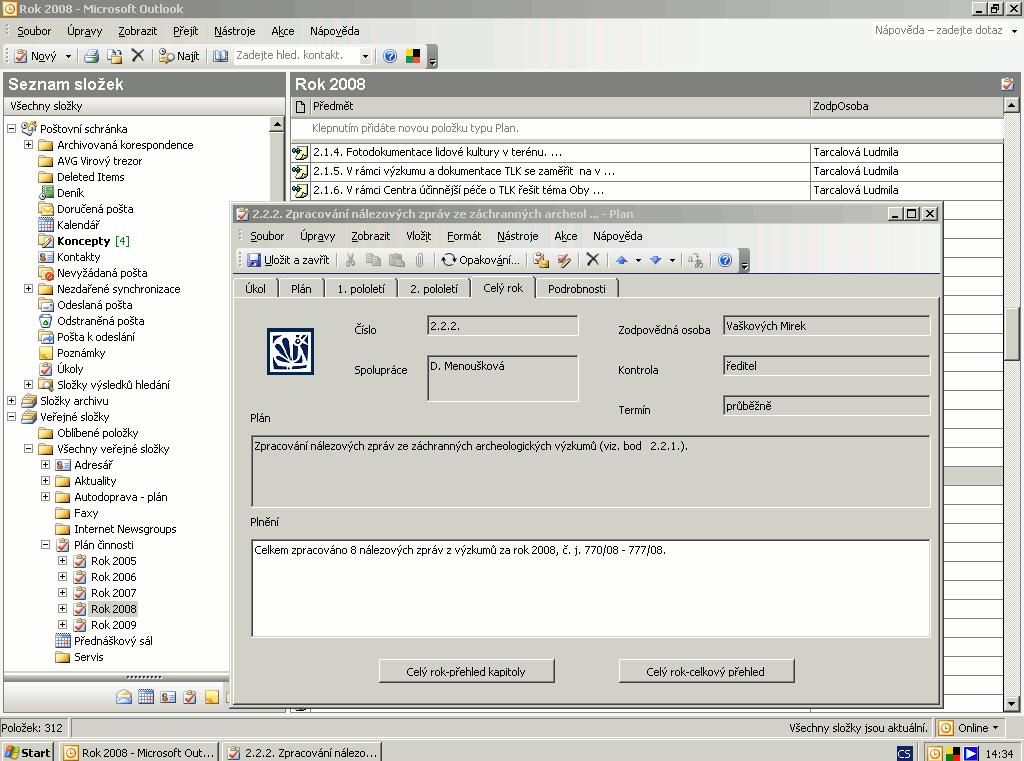Switch to the 1. pololetí tab
This screenshot has height=761, width=1024.
pos(361,289)
